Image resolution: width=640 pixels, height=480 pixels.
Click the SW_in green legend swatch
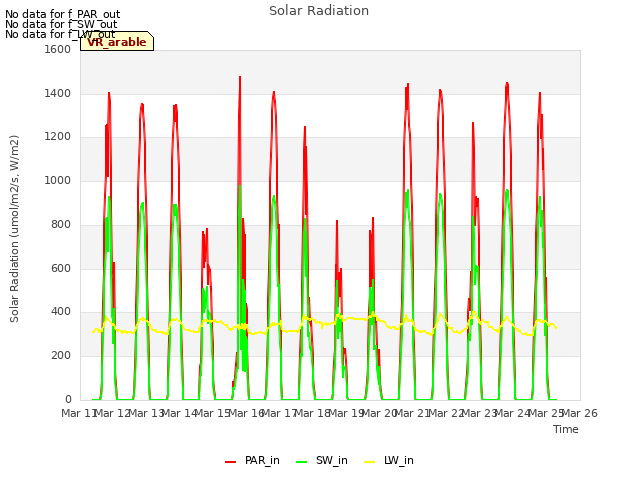point(301,461)
